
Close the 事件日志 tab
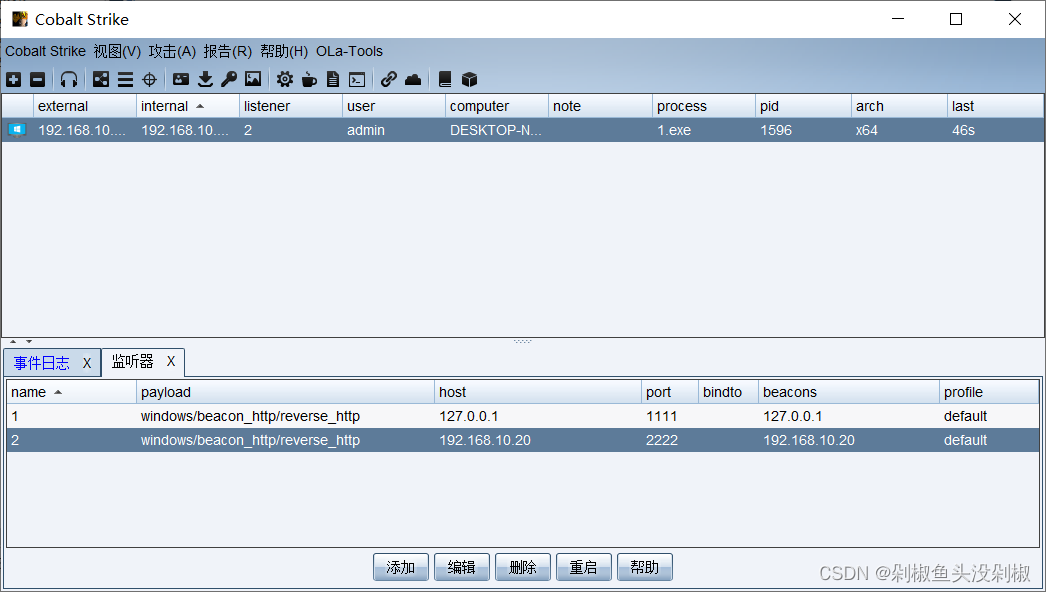87,363
